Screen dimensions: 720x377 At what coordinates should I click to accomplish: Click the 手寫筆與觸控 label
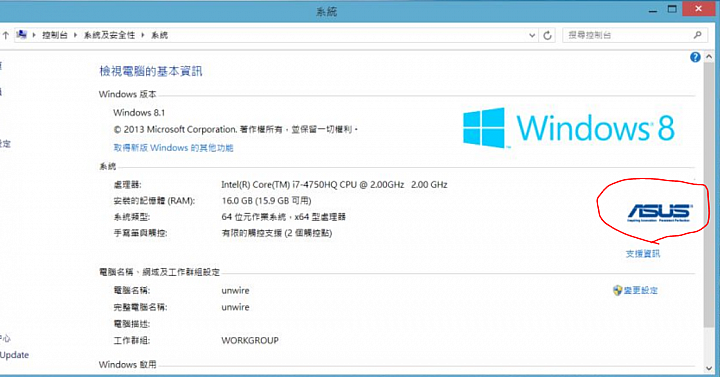coord(140,233)
